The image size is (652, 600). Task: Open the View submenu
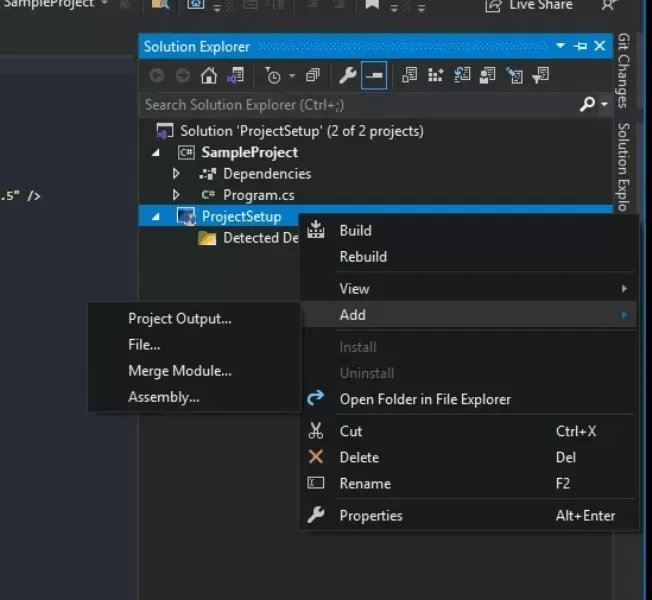click(469, 289)
